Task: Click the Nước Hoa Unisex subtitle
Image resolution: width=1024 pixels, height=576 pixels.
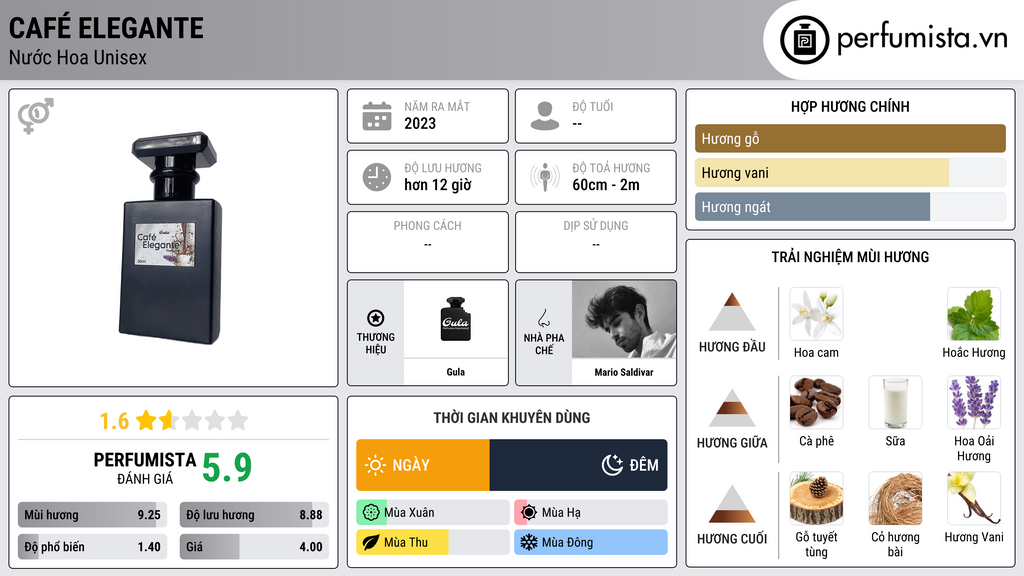Action: coord(78,57)
